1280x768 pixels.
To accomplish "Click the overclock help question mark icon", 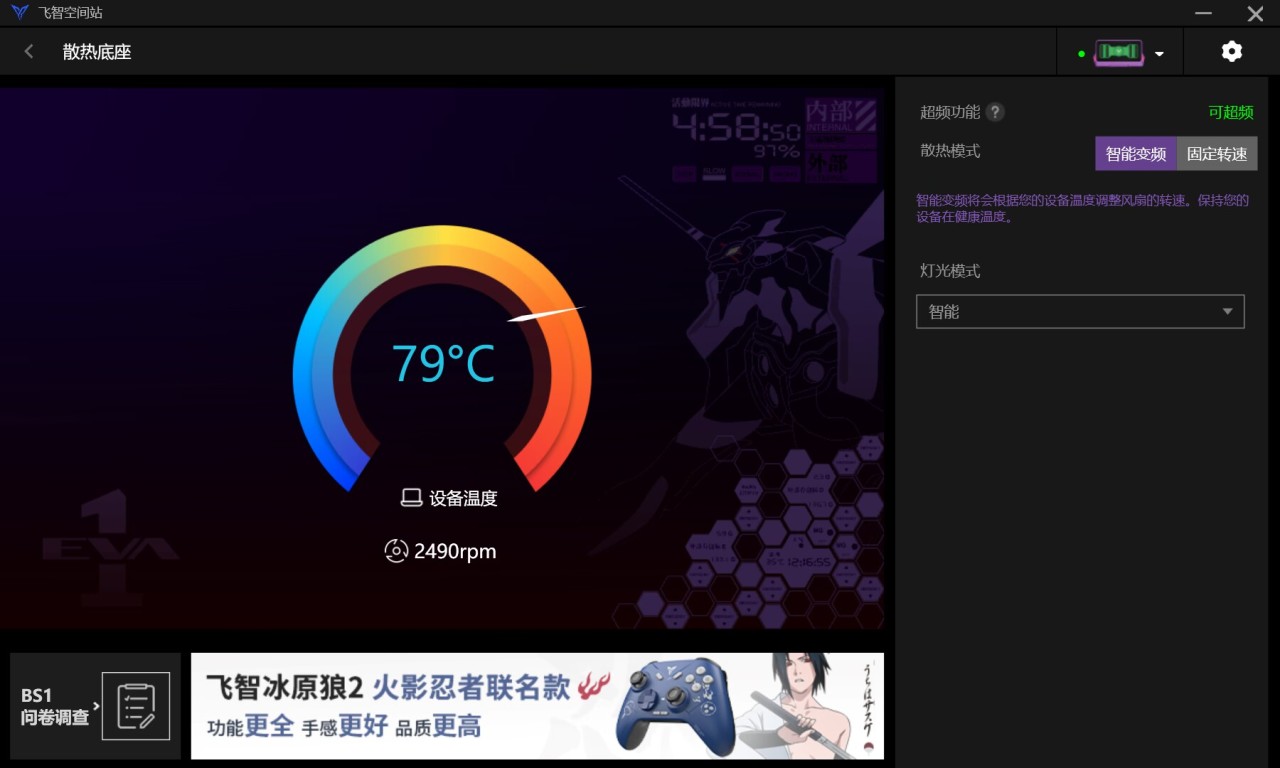I will point(995,112).
